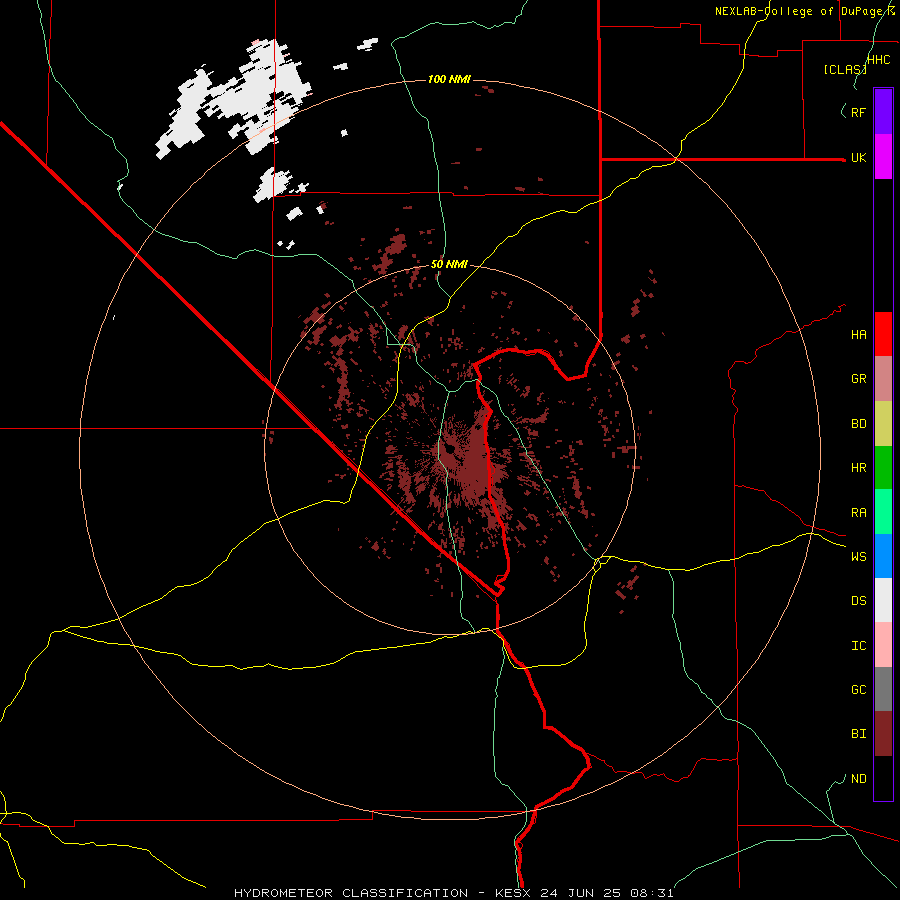Click the HYDROMETEOR CLASSIFICATION title text
Screen dimensions: 900x900
pyautogui.click(x=351, y=893)
